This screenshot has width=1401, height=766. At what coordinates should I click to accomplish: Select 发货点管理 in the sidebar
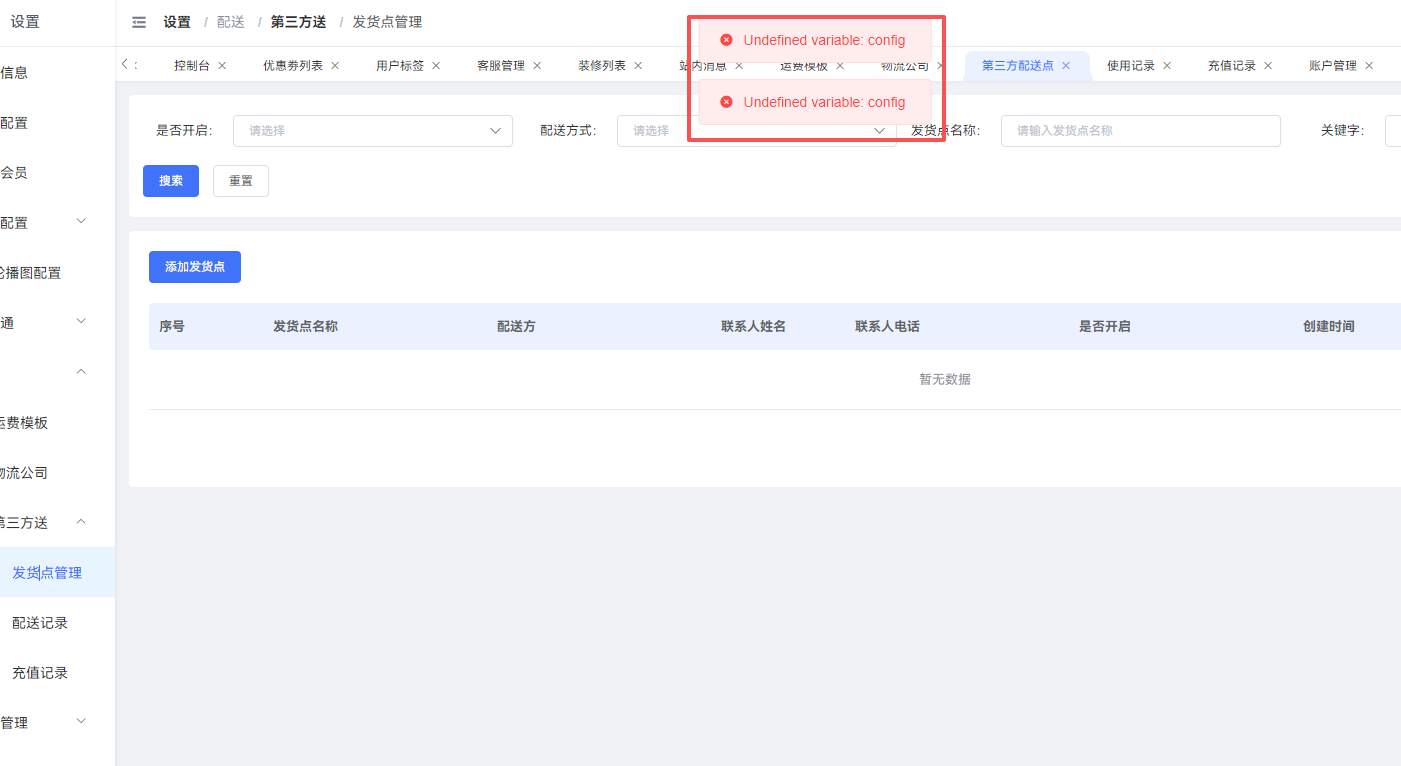point(47,573)
